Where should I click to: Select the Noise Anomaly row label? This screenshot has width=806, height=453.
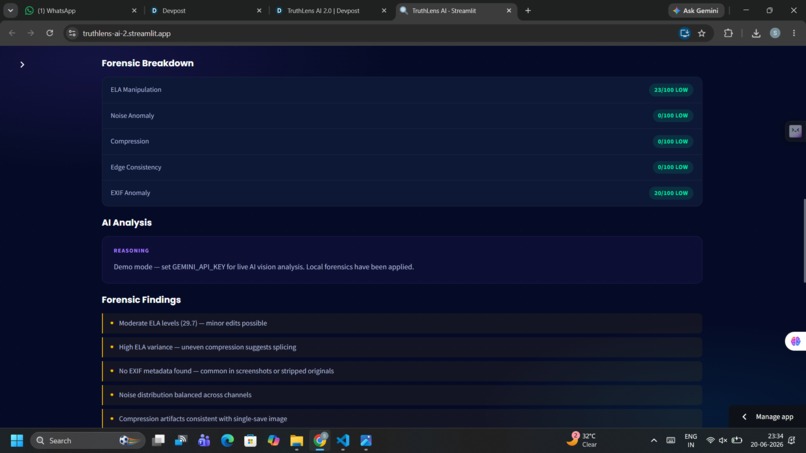[132, 116]
